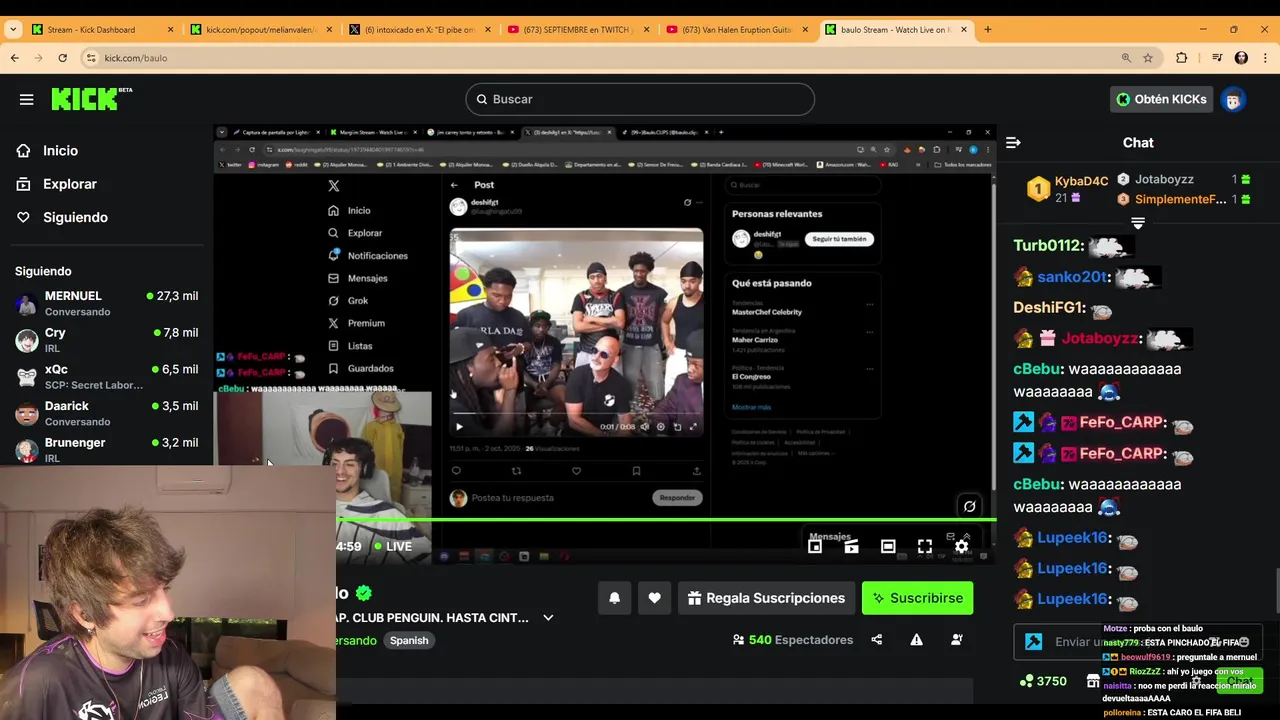The image size is (1280, 720).
Task: Open Explorar in sidebar
Action: pos(70,184)
